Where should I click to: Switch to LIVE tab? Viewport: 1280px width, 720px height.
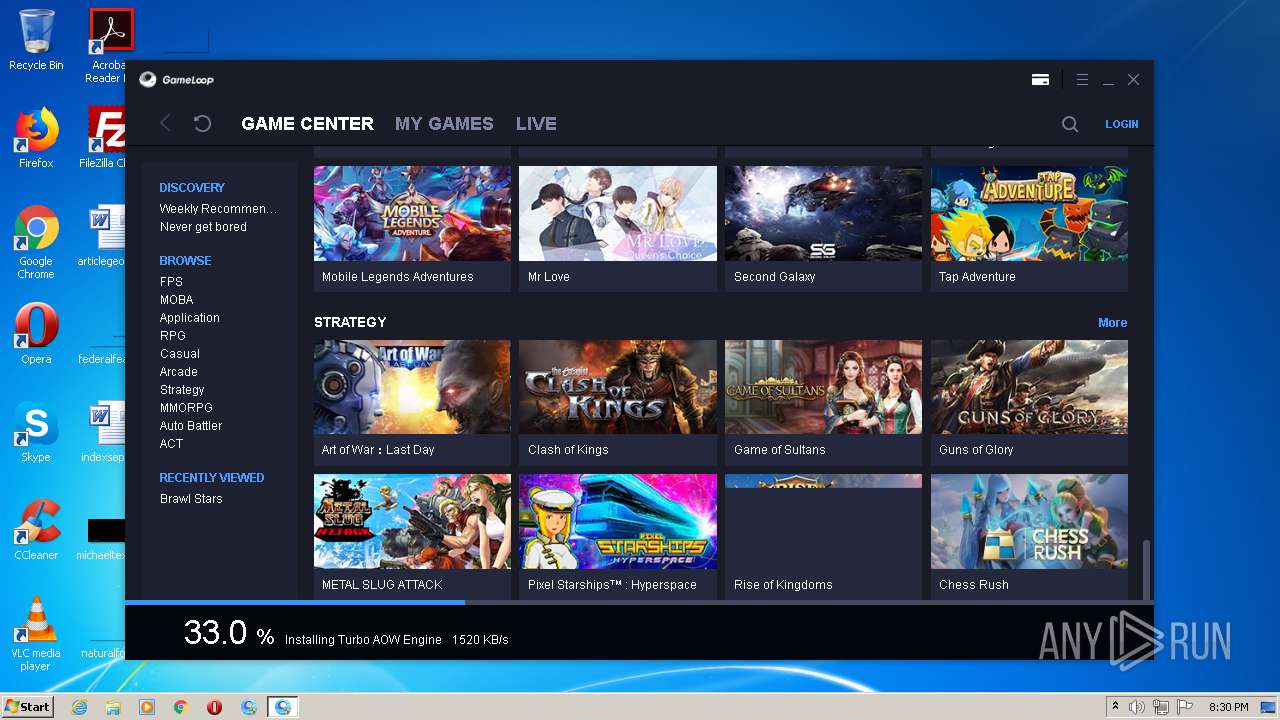(536, 124)
